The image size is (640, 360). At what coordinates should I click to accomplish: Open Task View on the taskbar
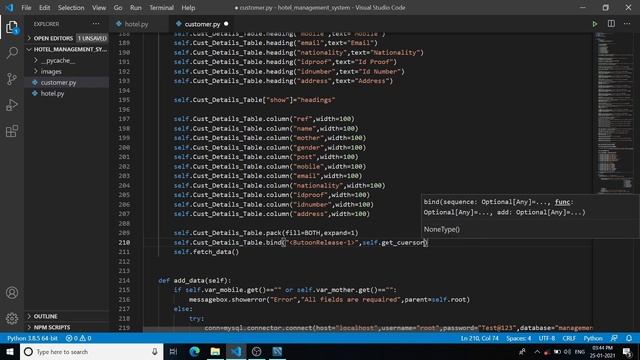[x=173, y=351]
